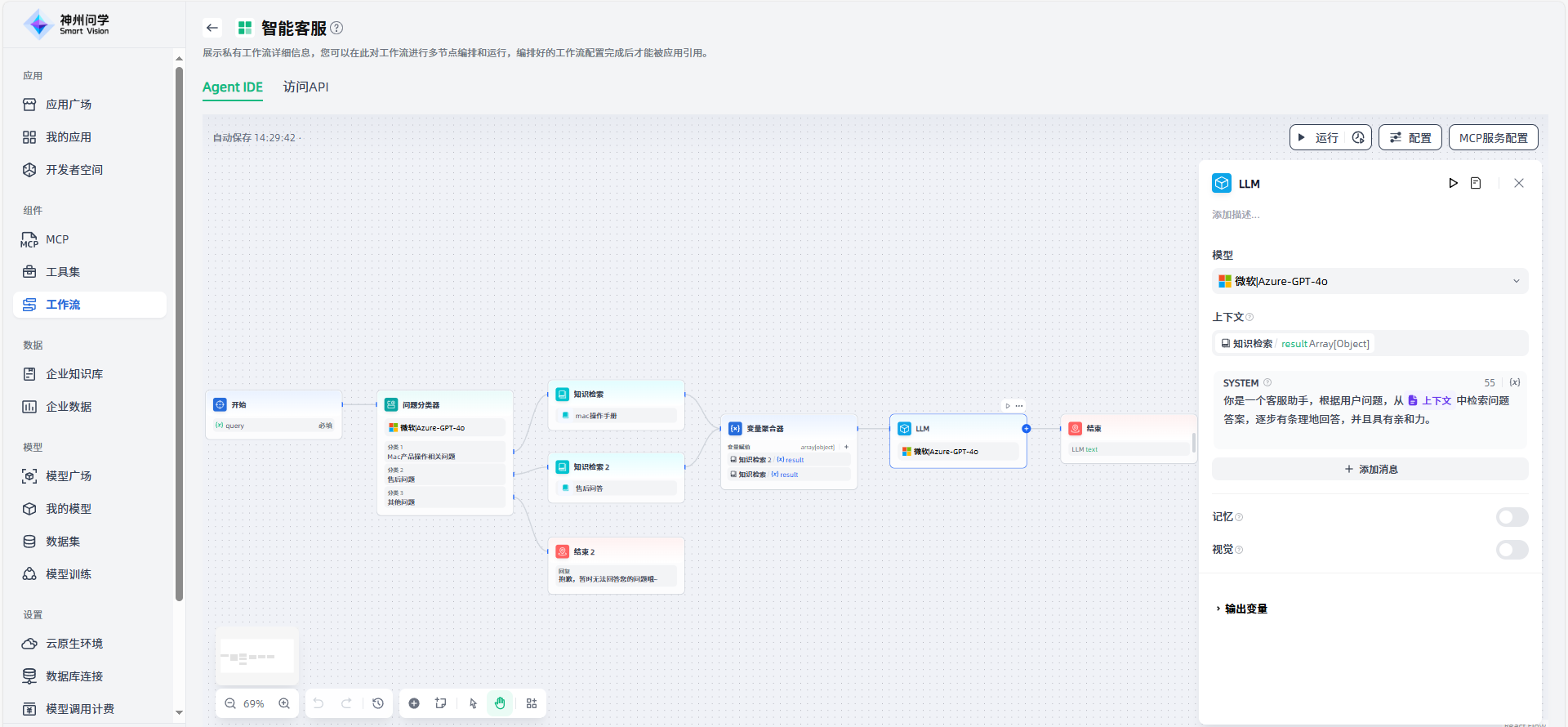The height and width of the screenshot is (727, 1568).
Task: Select the hand pan tool
Action: (500, 703)
